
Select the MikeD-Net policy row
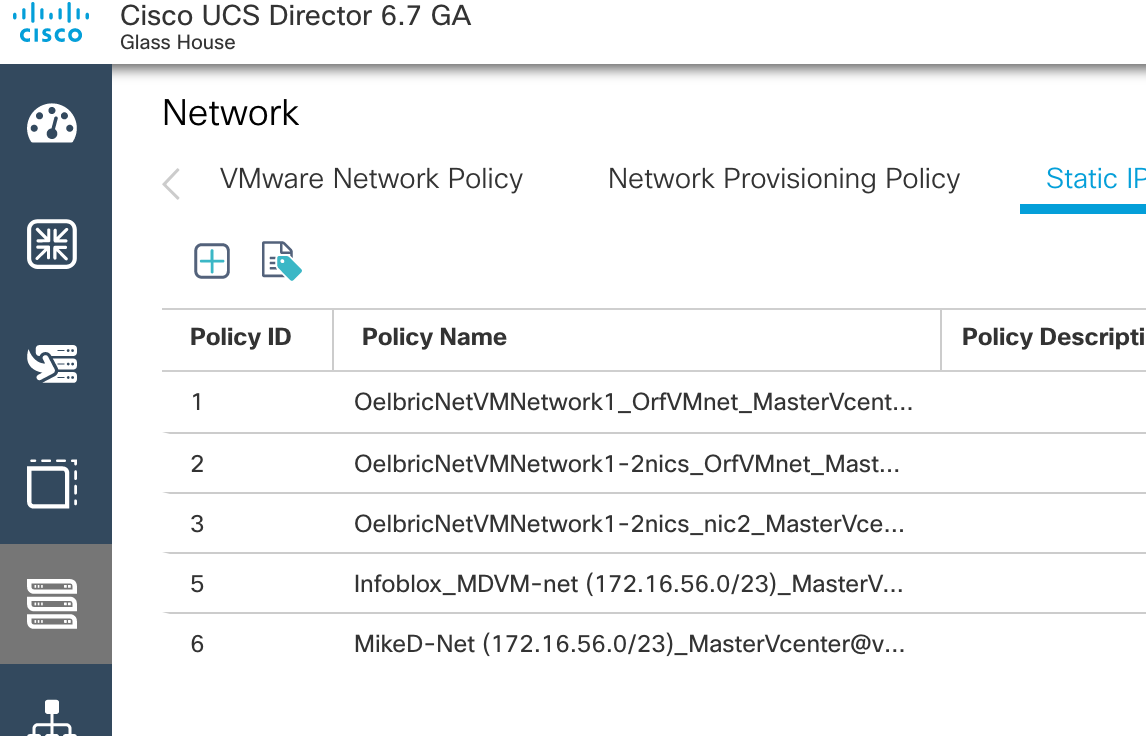(629, 645)
